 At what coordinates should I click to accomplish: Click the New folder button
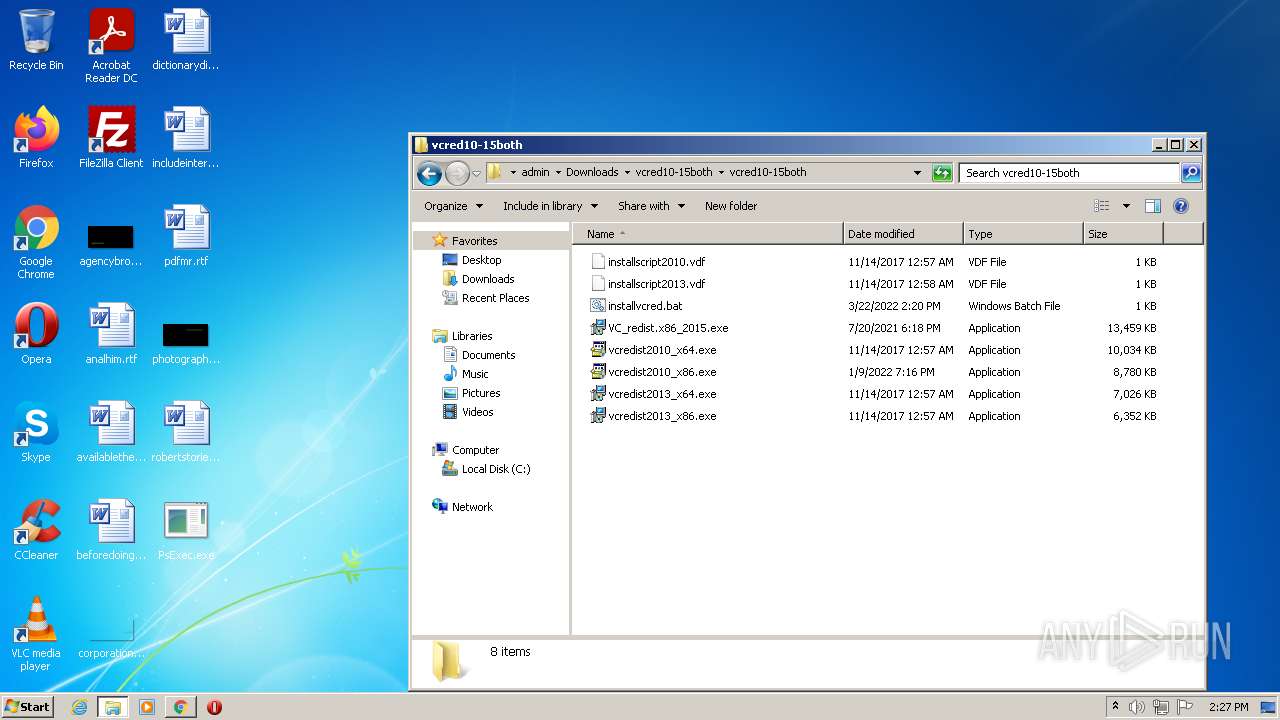point(731,206)
